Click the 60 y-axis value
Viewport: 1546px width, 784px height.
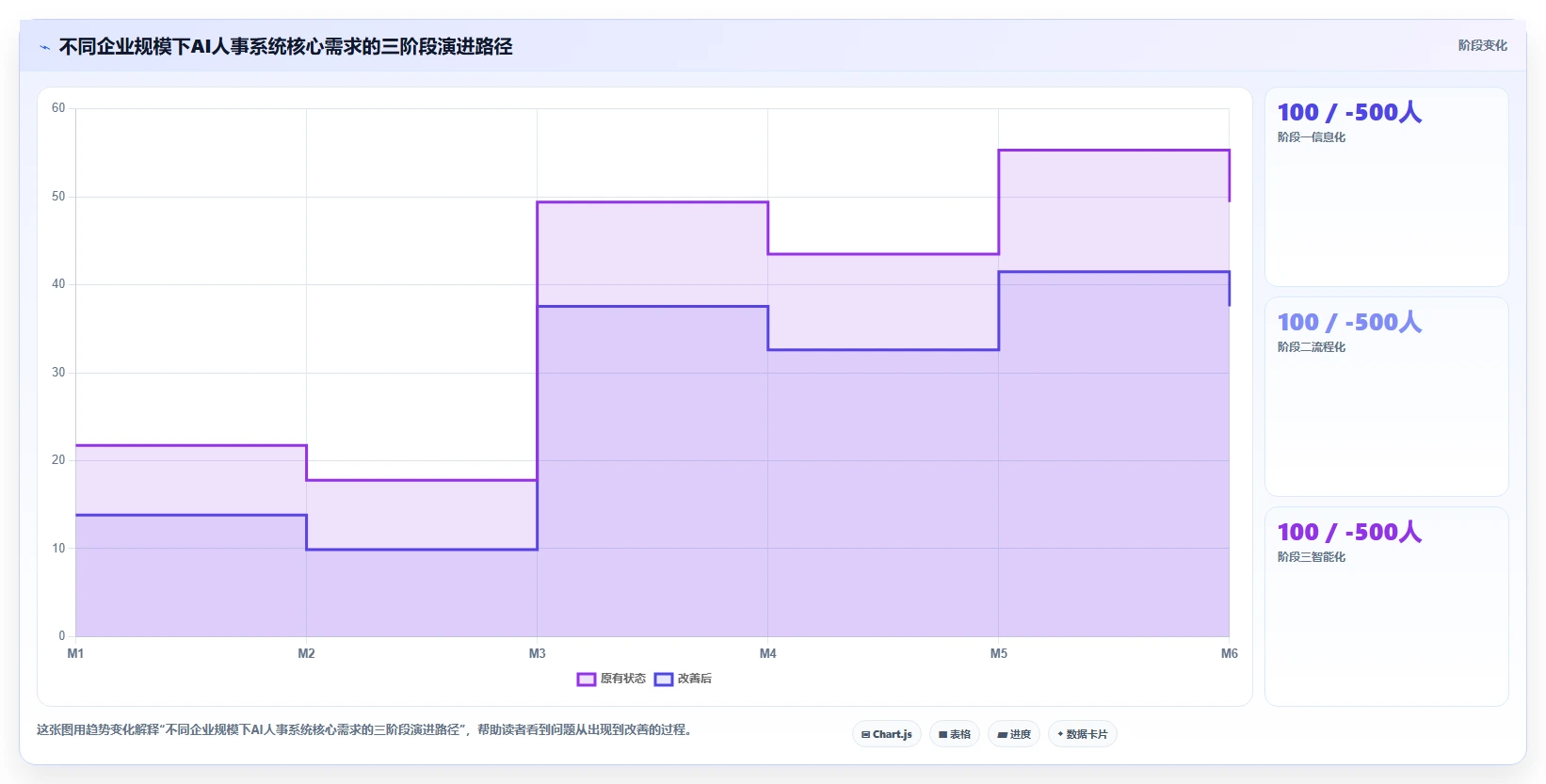click(x=58, y=108)
